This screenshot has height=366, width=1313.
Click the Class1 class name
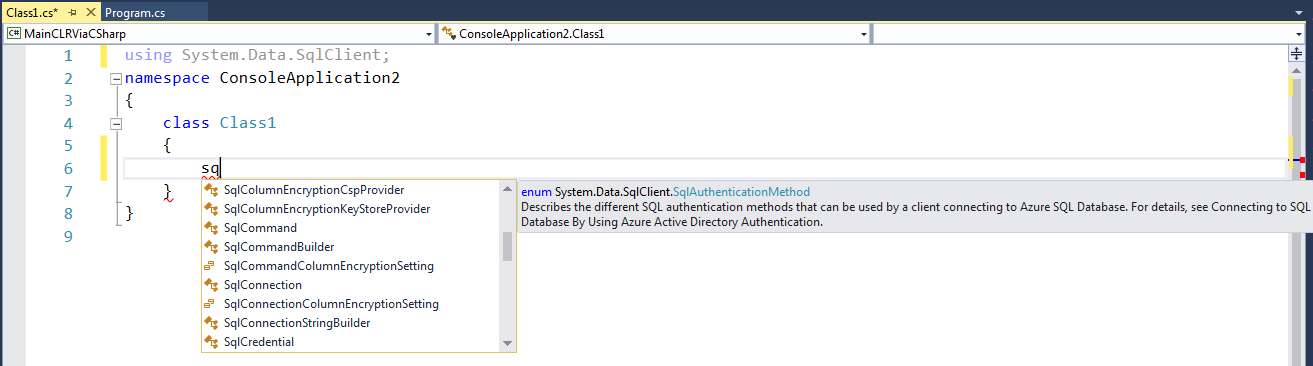click(x=247, y=124)
